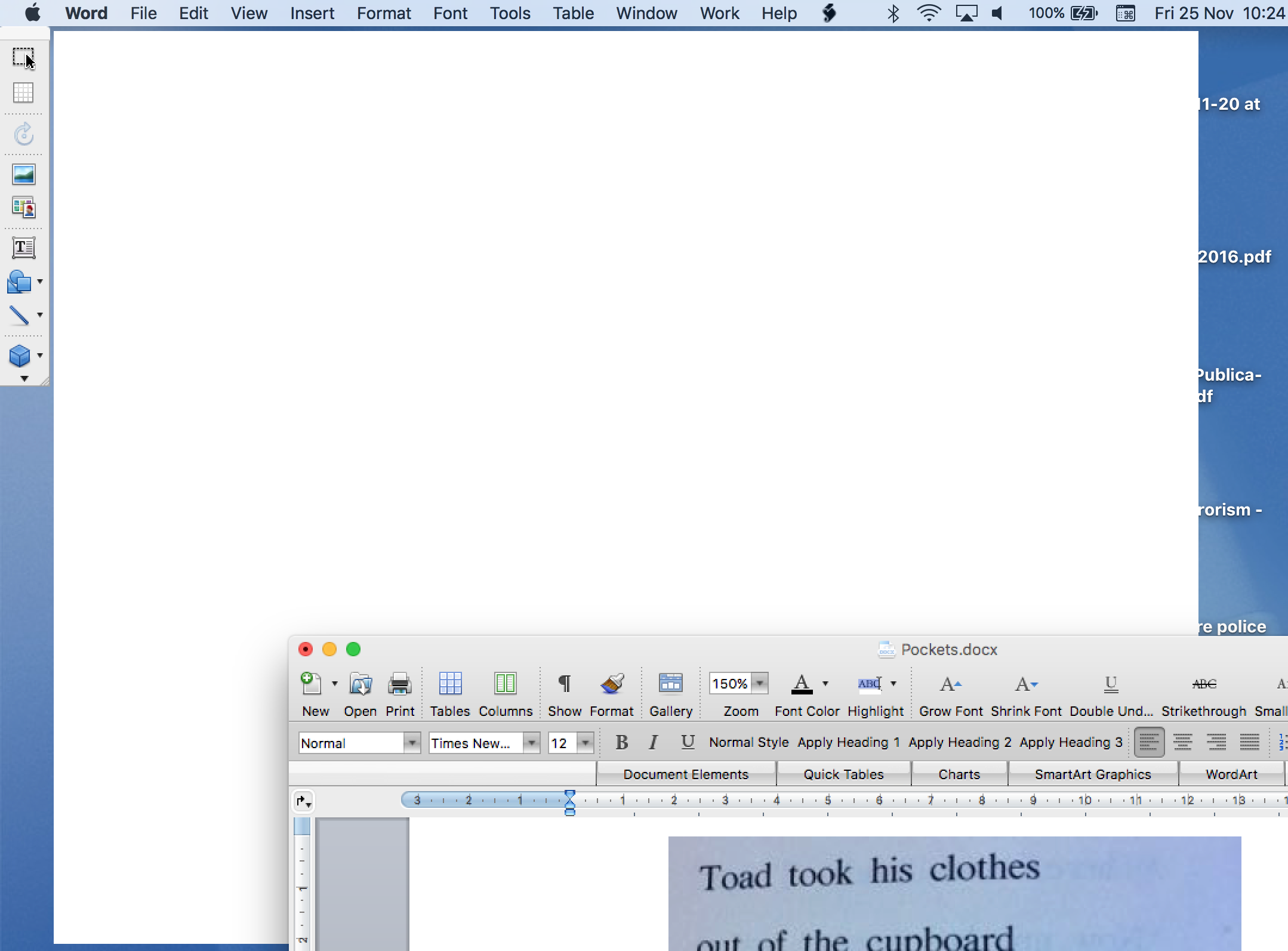The width and height of the screenshot is (1288, 951).
Task: Click the Print icon
Action: [x=399, y=684]
